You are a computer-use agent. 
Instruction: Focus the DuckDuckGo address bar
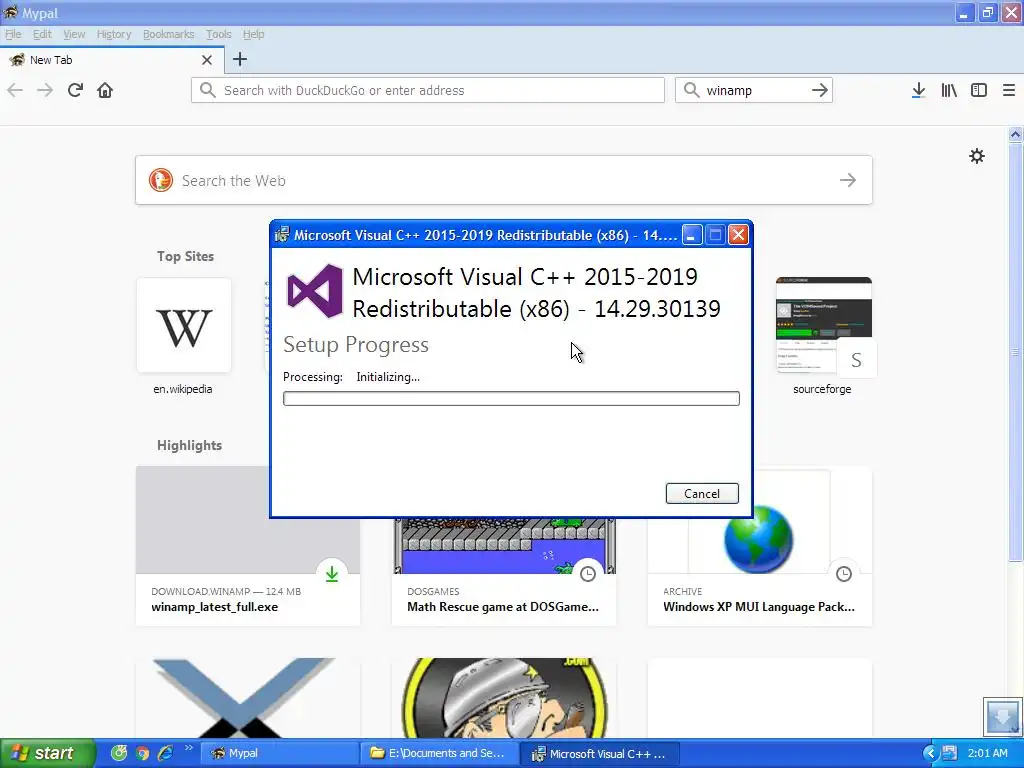click(428, 90)
